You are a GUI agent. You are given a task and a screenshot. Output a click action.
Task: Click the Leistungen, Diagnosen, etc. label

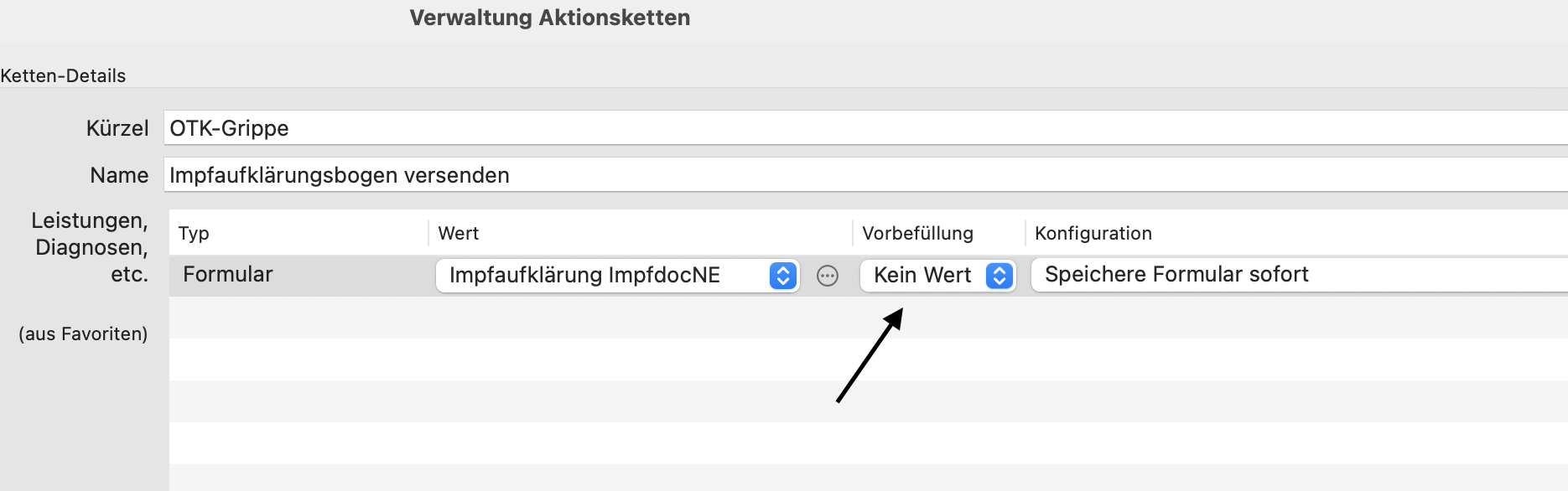(91, 247)
